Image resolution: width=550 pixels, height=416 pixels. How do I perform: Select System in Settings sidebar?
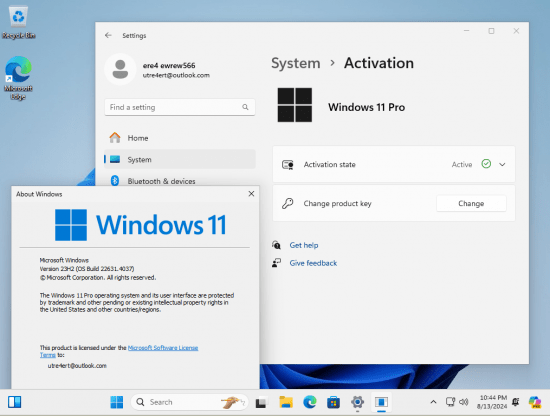(x=180, y=159)
